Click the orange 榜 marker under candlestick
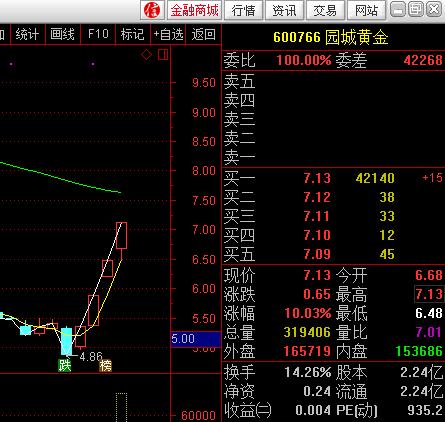Viewport: 445px width, 422px height. [x=105, y=366]
